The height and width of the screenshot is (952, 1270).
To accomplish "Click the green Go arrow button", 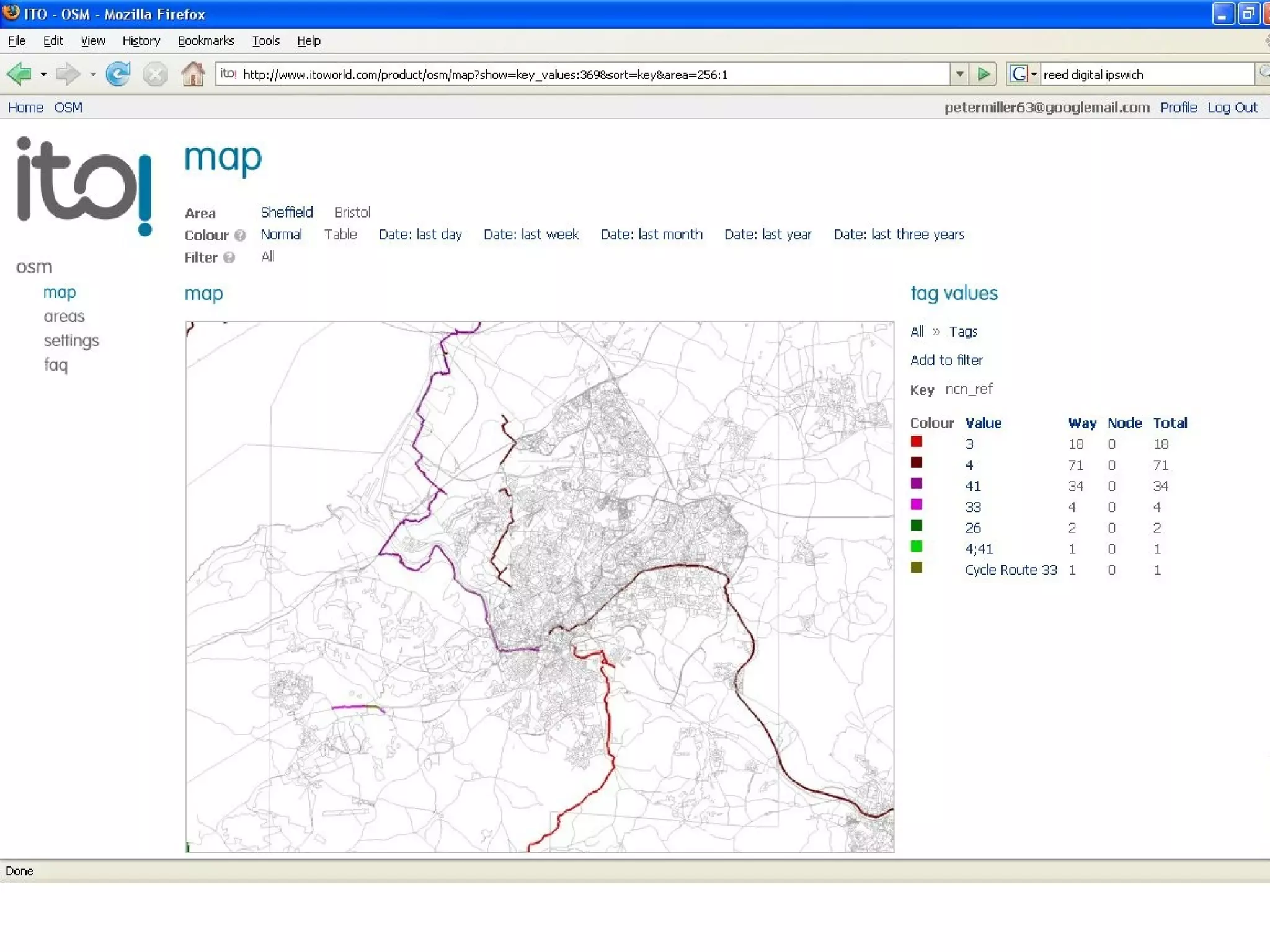I will [x=984, y=74].
